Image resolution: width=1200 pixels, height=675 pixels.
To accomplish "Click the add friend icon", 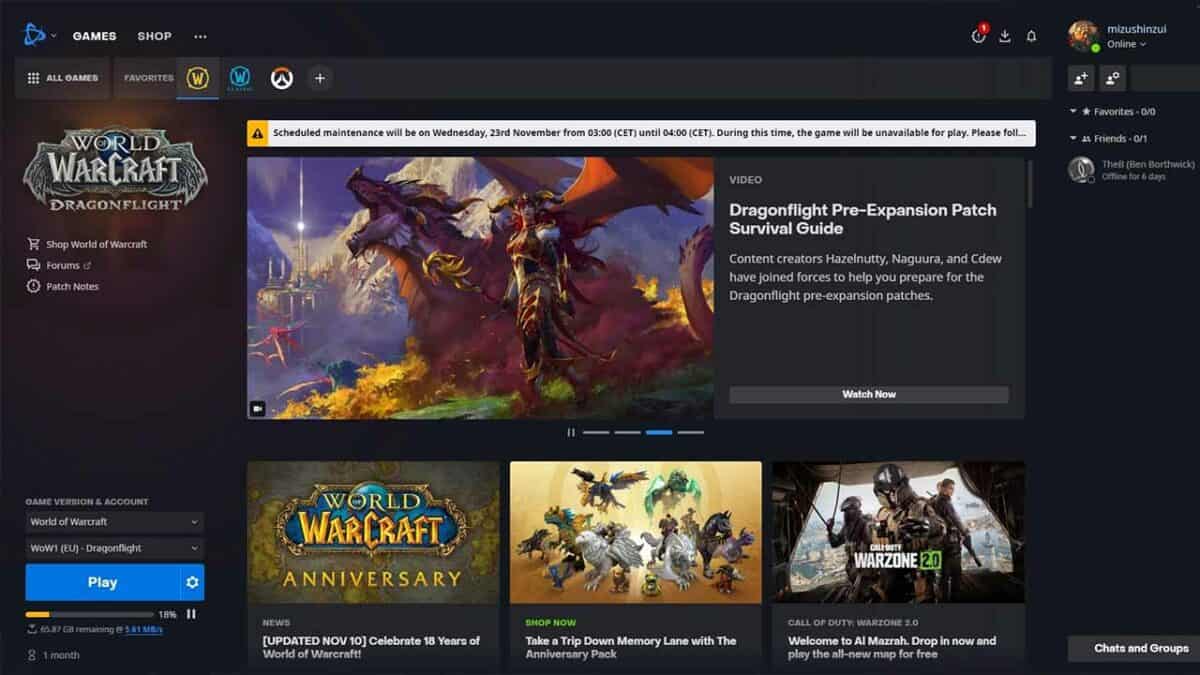I will pos(1081,78).
